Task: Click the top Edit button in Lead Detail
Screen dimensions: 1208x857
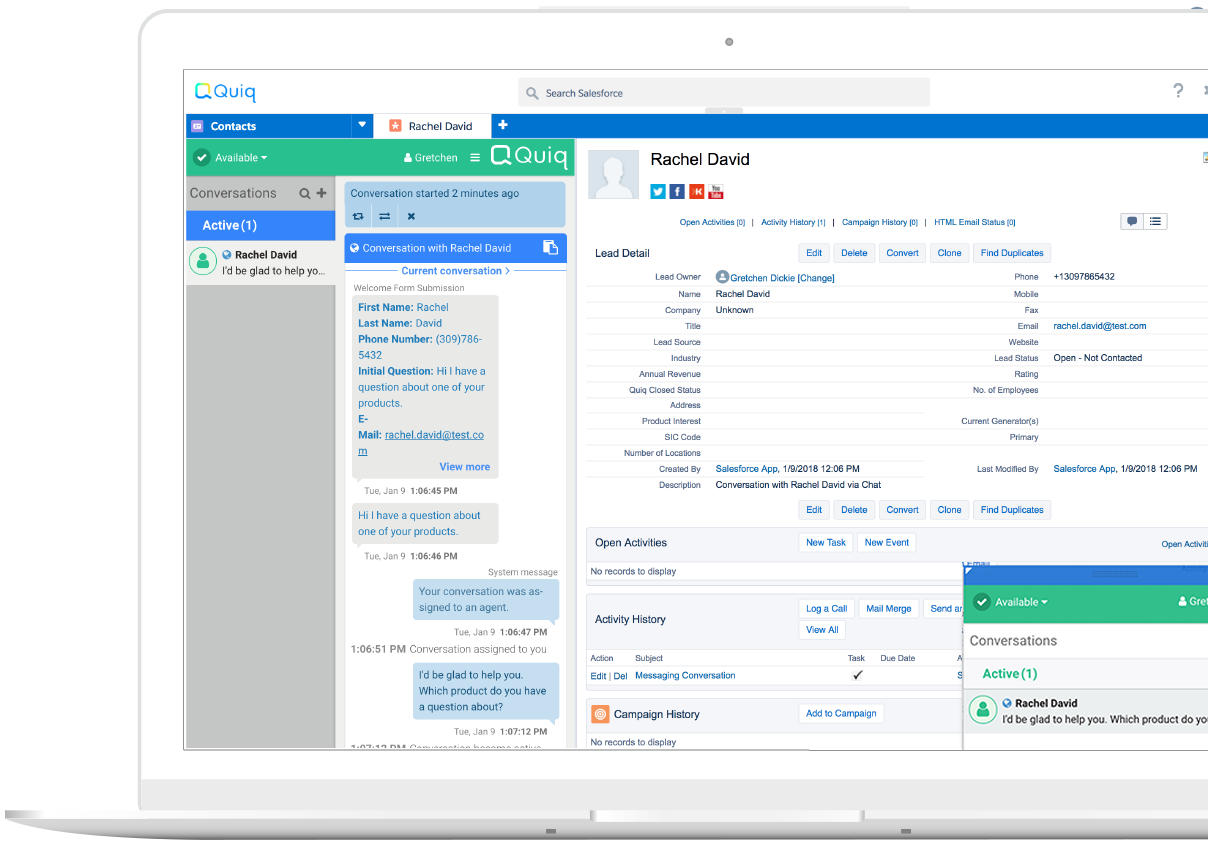Action: [814, 253]
